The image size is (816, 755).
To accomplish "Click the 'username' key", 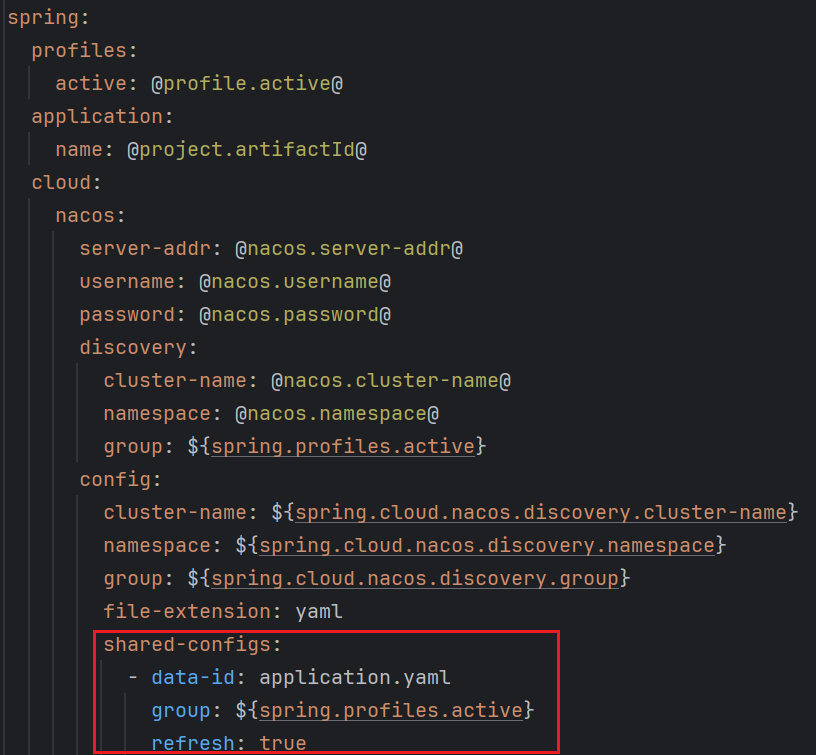I will [x=126, y=281].
